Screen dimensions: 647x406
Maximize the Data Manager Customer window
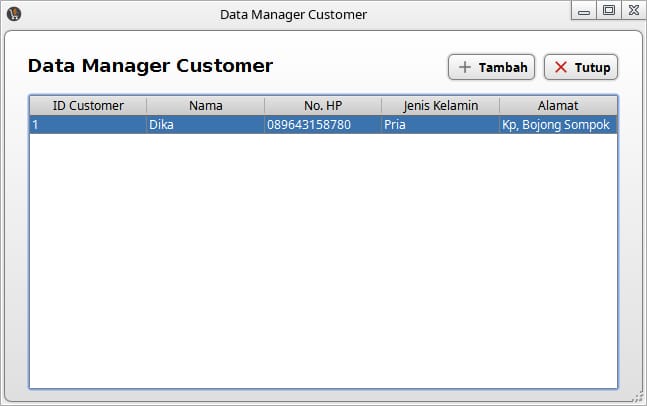(x=609, y=11)
